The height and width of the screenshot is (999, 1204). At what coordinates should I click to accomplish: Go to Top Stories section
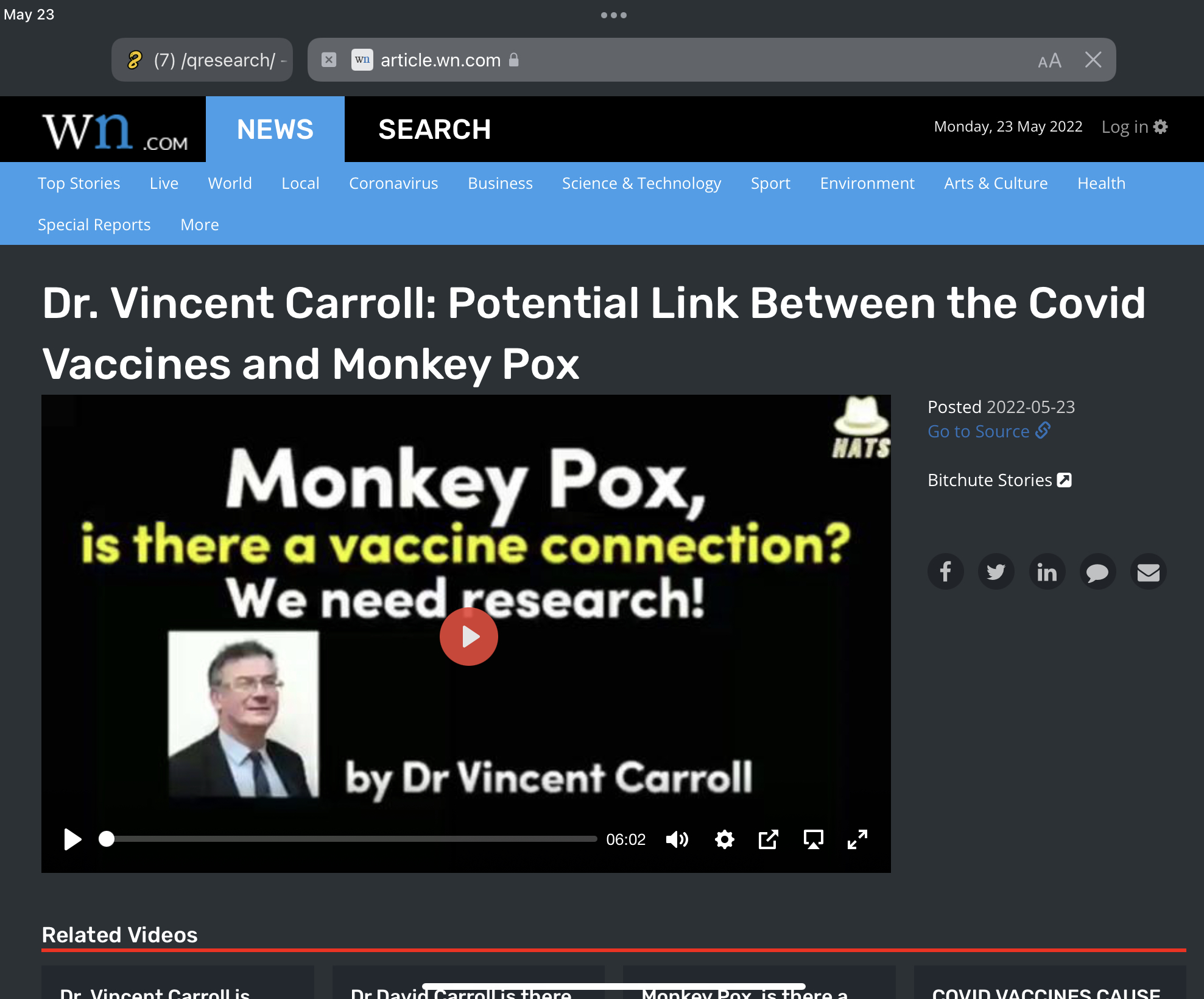coord(79,183)
